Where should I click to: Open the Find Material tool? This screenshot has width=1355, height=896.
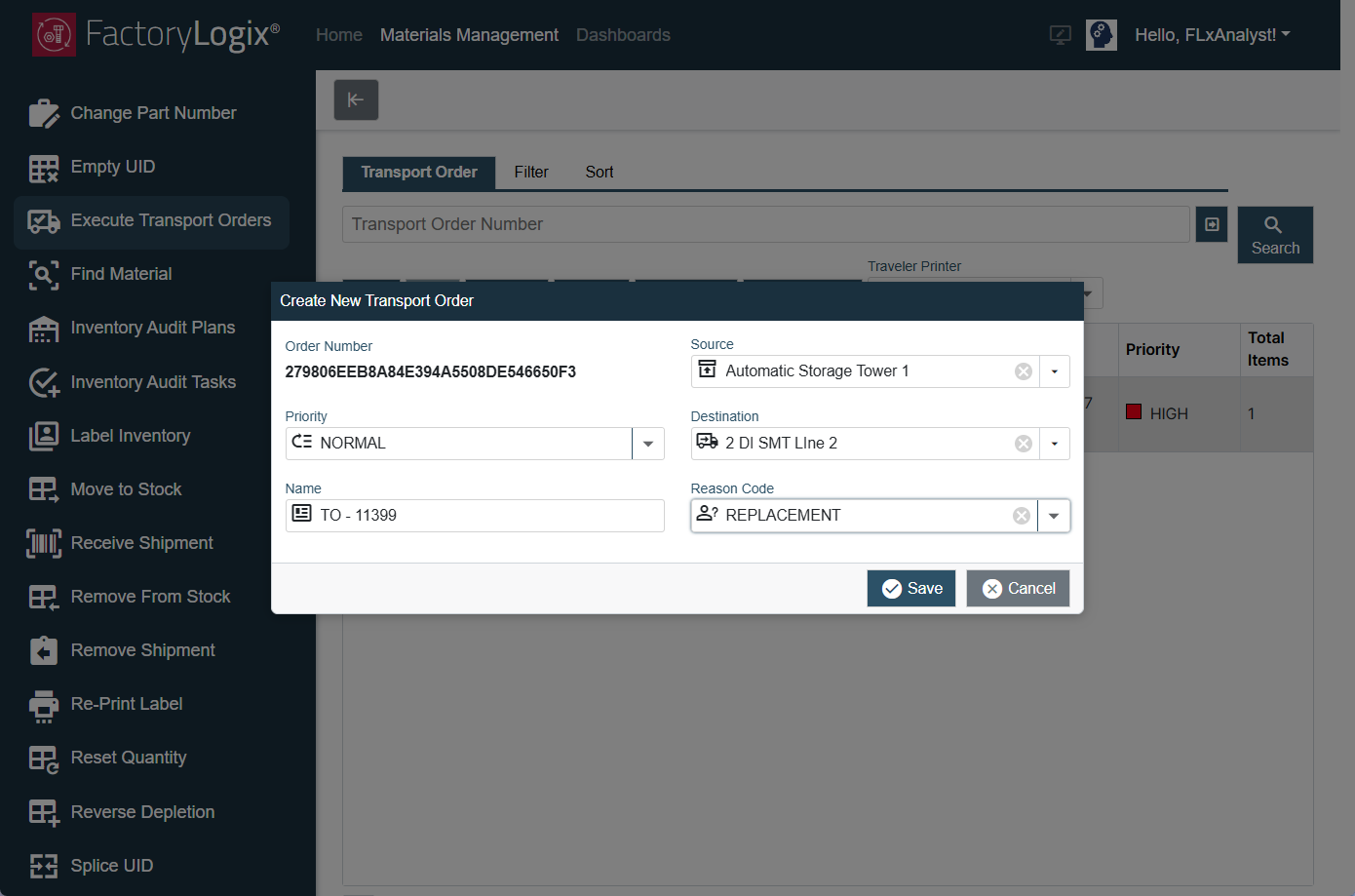point(44,275)
